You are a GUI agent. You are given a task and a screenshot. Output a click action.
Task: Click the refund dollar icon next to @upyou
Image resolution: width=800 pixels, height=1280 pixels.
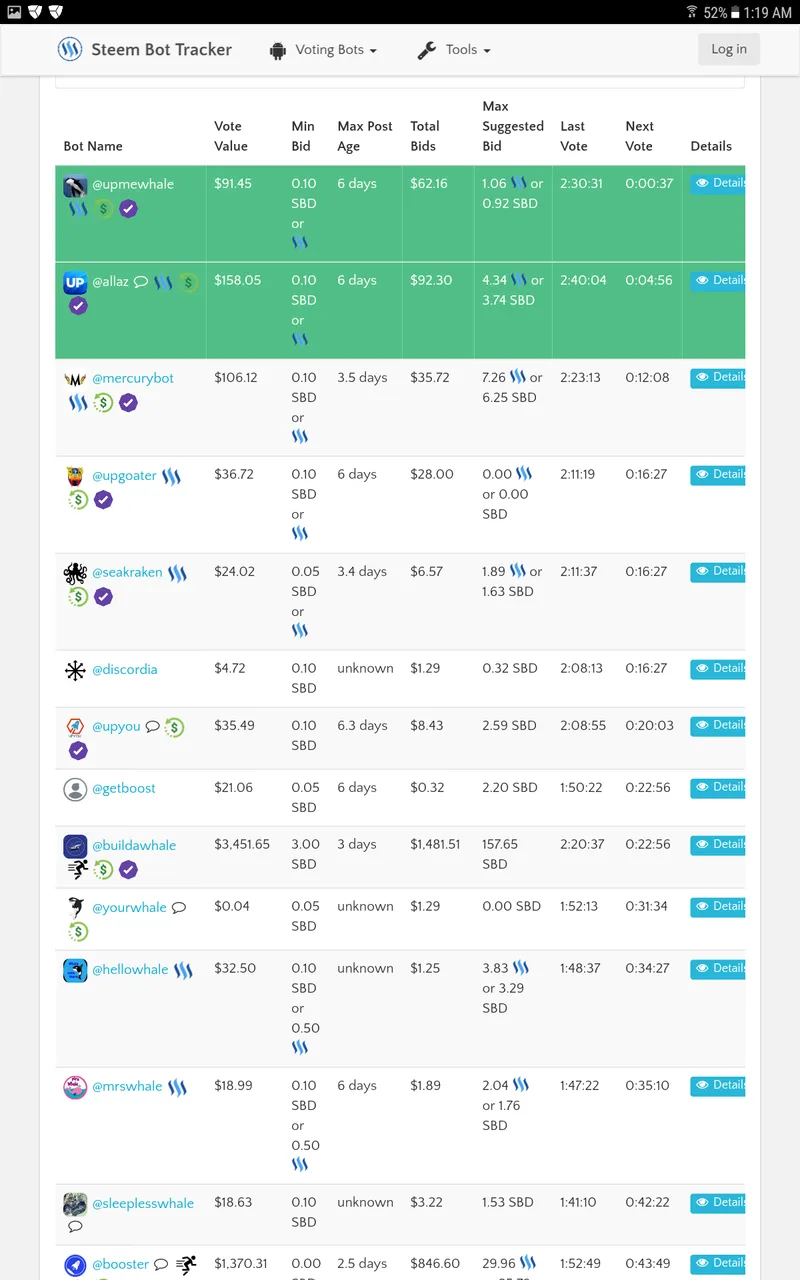(x=175, y=727)
